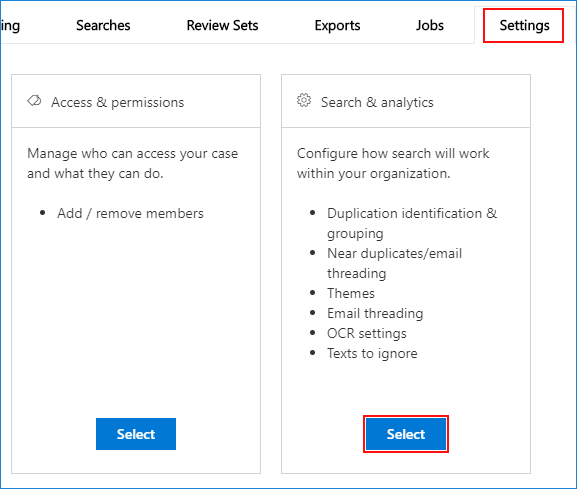Click the 'Themes' bullet item
This screenshot has height=489, width=577.
tap(351, 293)
